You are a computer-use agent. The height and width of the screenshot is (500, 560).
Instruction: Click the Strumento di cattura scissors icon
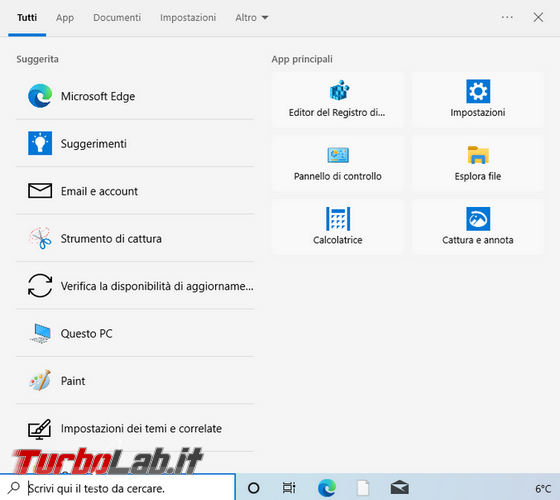pyautogui.click(x=40, y=238)
